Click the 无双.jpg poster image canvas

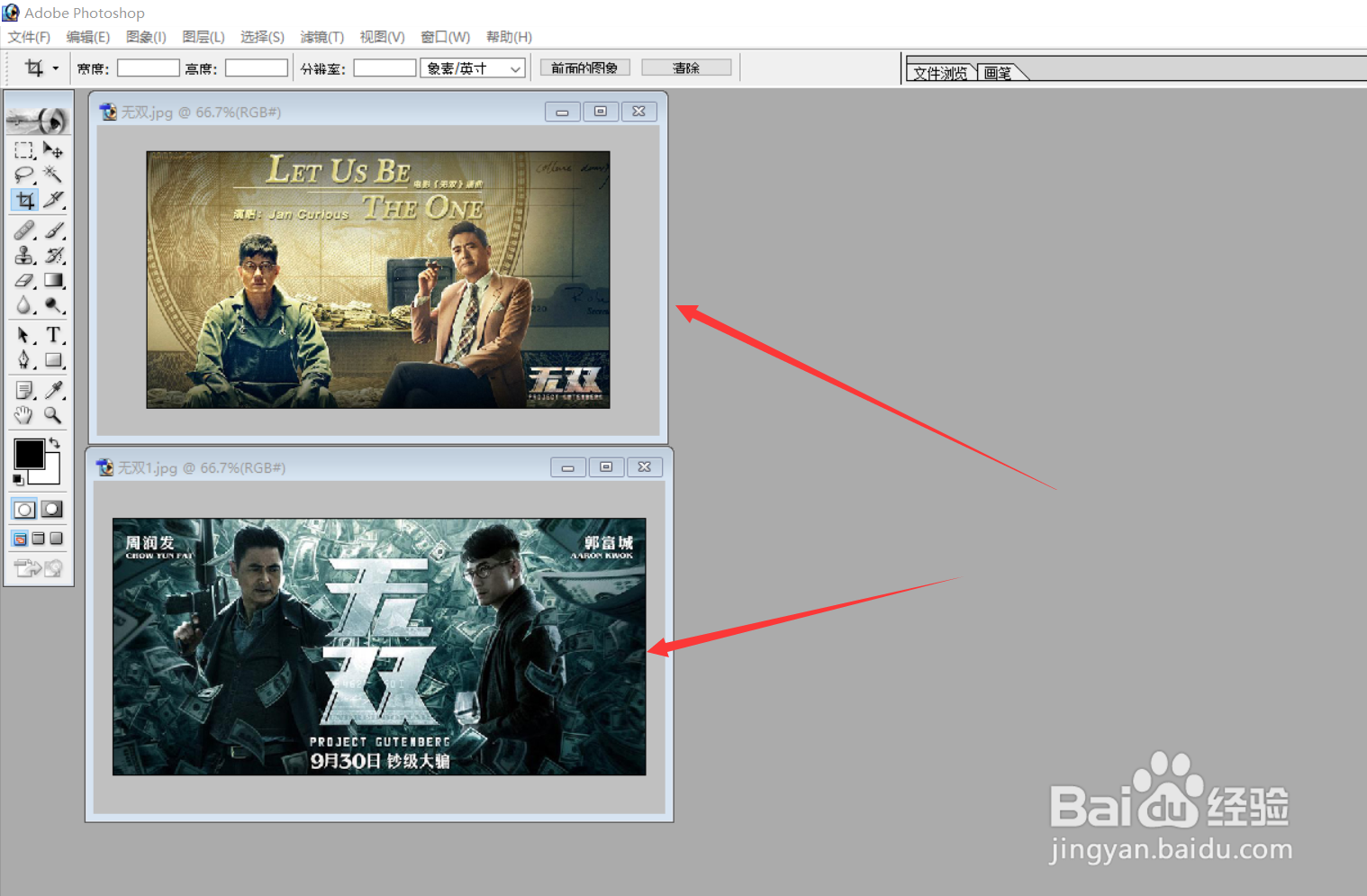pos(378,280)
